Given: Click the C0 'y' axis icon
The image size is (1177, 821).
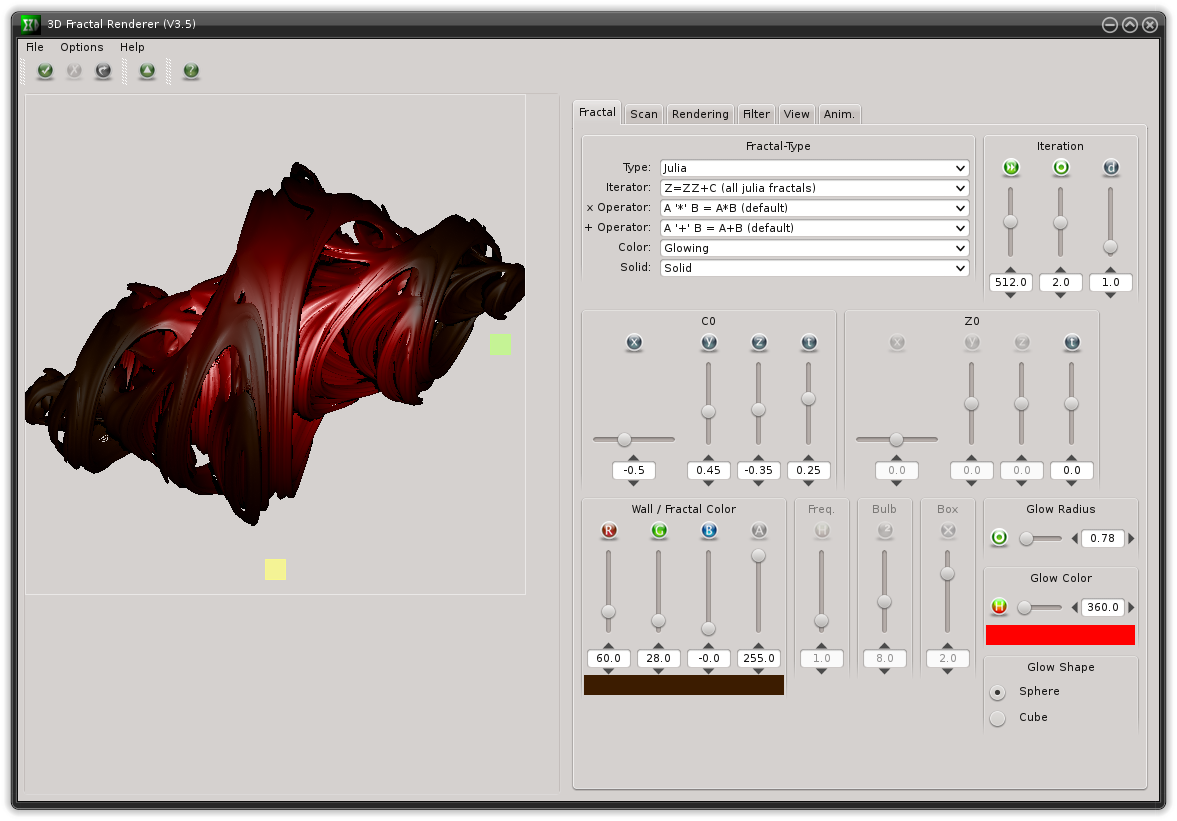Looking at the screenshot, I should (x=708, y=343).
